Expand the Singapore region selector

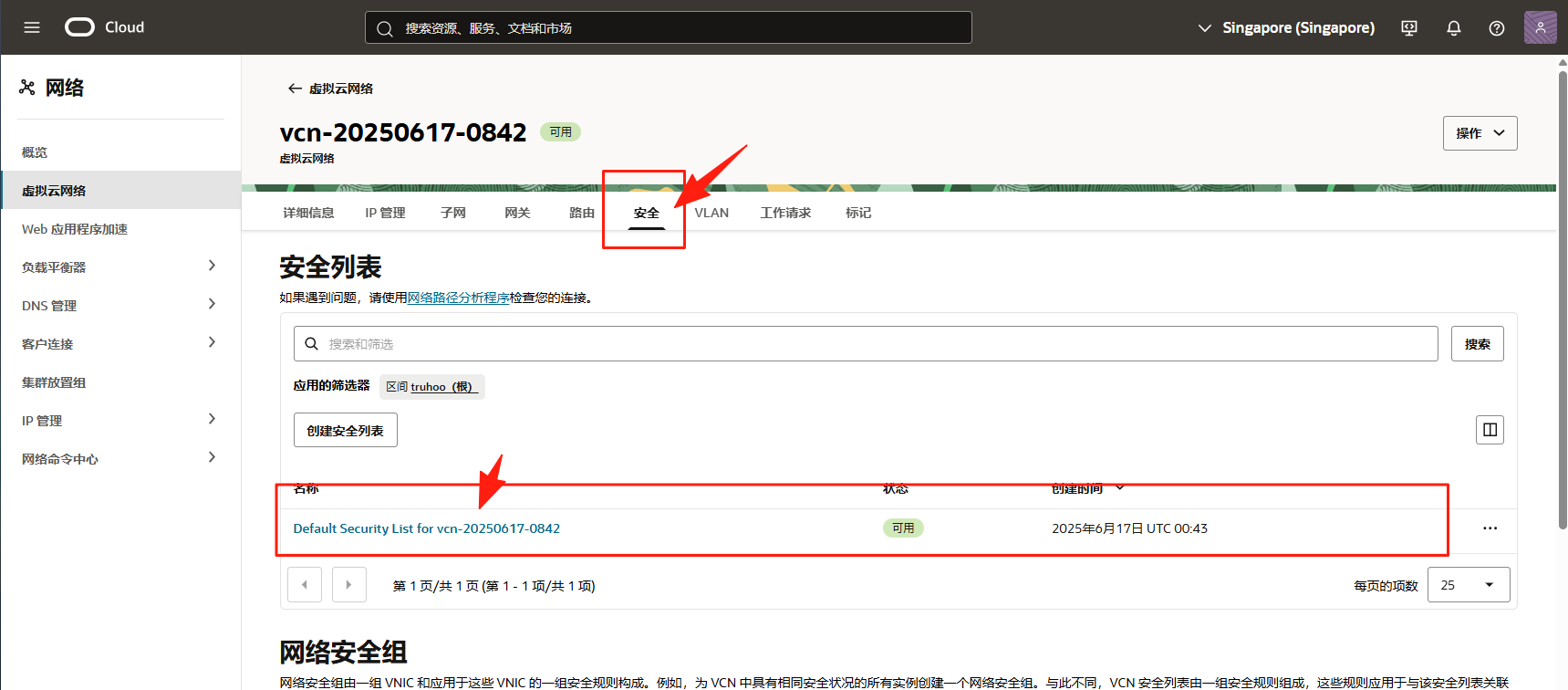pos(1286,28)
